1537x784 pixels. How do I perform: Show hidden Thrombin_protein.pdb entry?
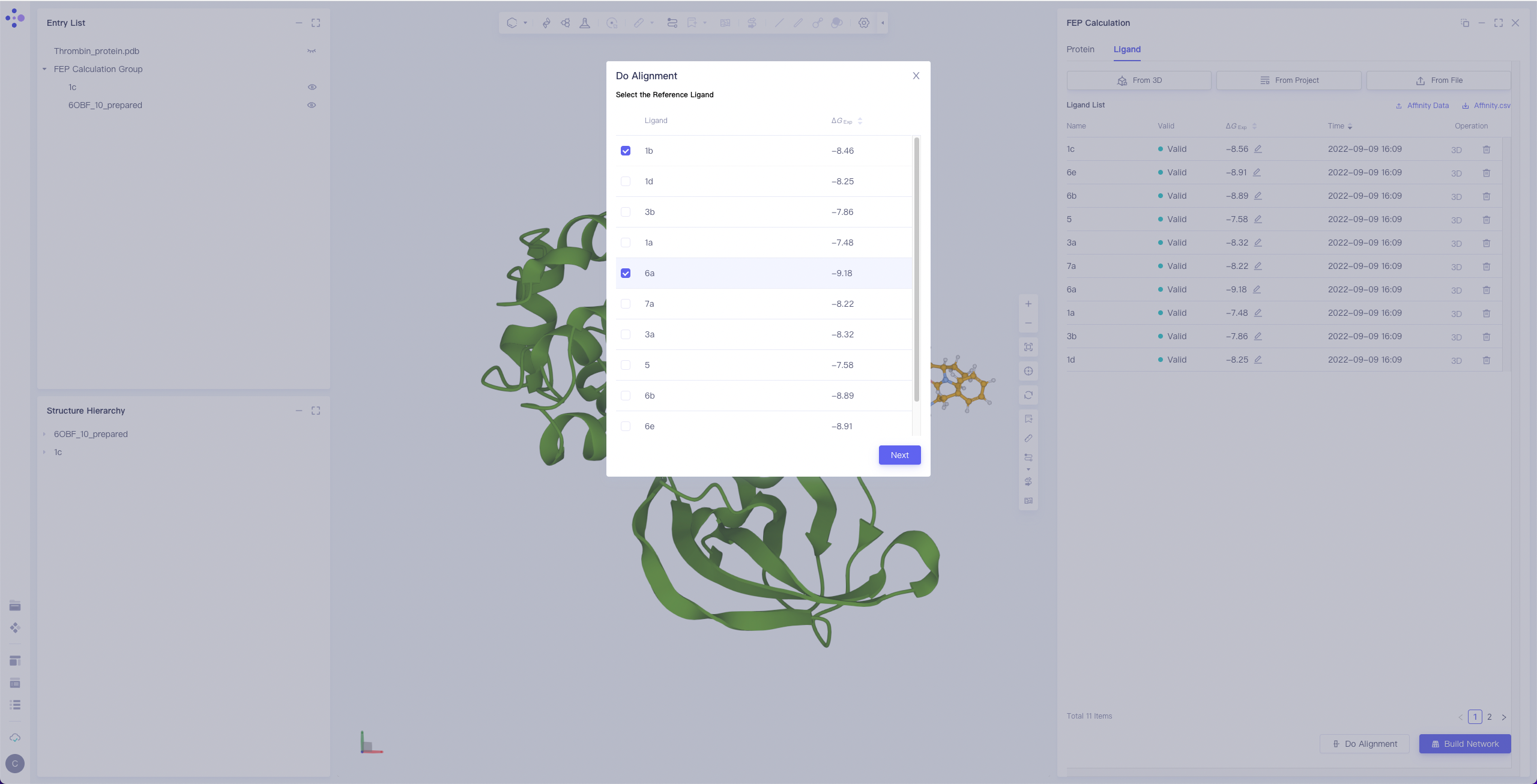tap(312, 51)
